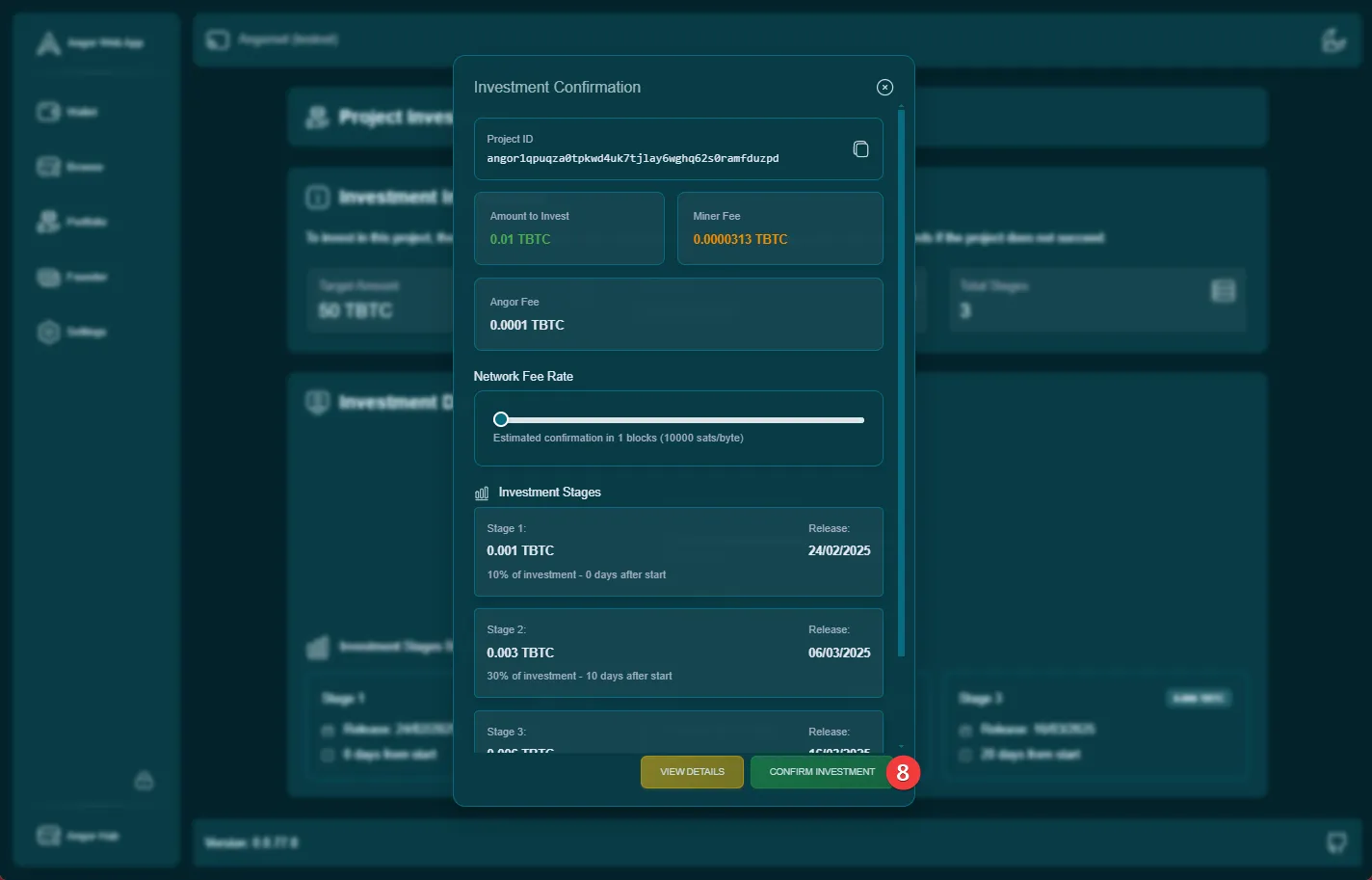Click the lock icon in sidebar
Screen dimensions: 1372x880
point(145,781)
